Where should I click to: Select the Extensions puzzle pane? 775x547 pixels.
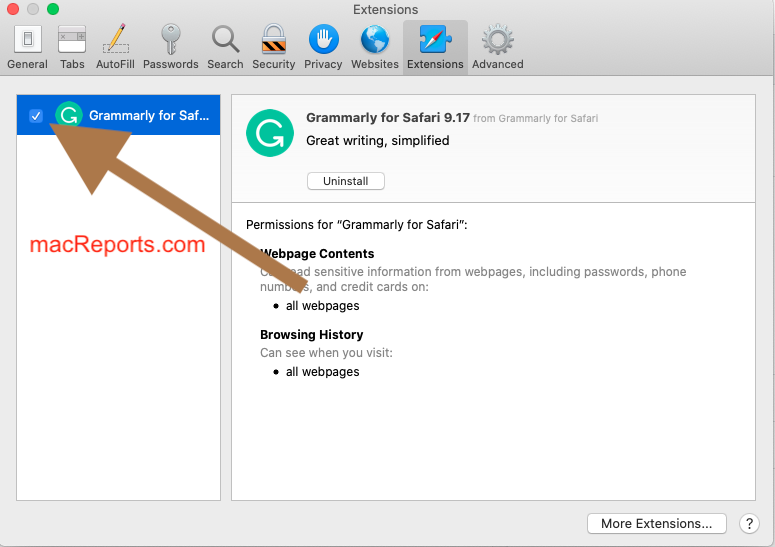coord(435,47)
